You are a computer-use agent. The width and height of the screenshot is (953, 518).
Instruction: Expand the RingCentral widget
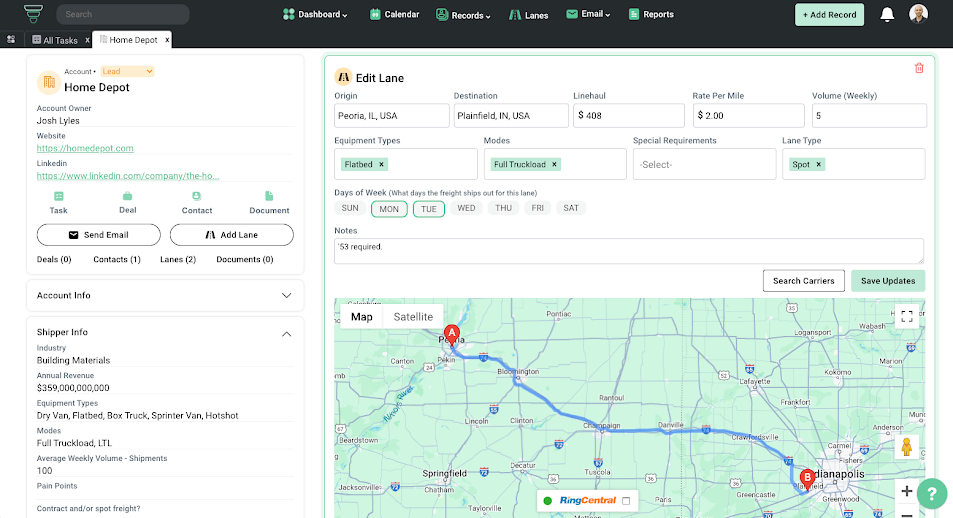626,500
